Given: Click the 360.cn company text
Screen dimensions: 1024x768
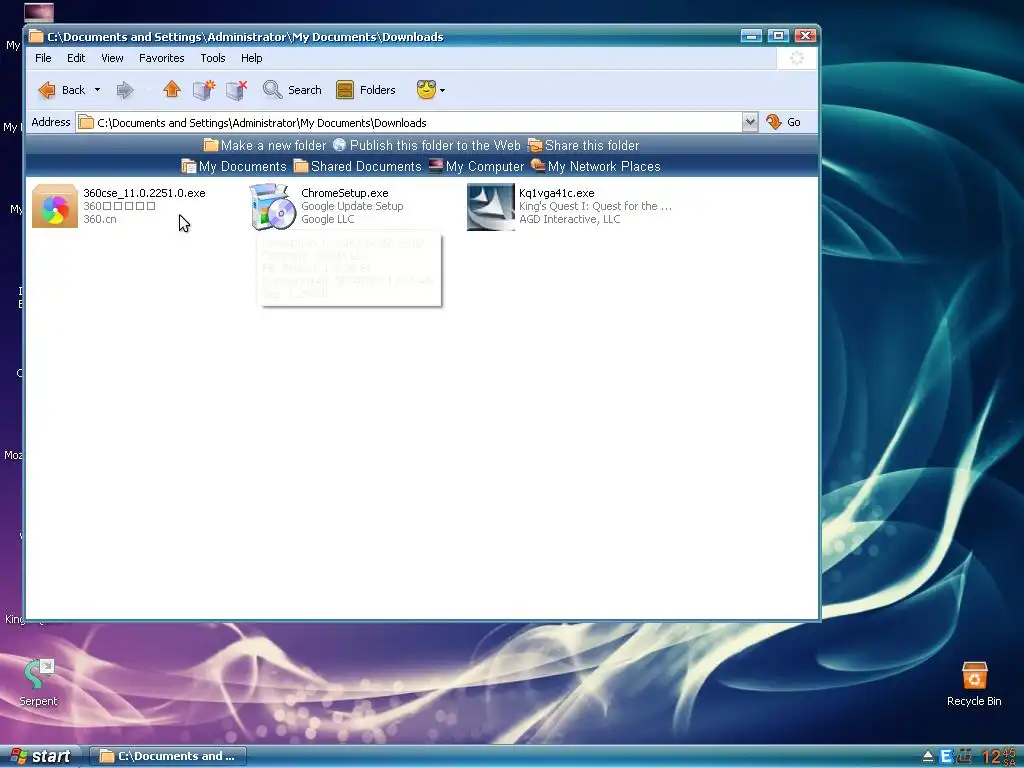Looking at the screenshot, I should click(100, 219).
